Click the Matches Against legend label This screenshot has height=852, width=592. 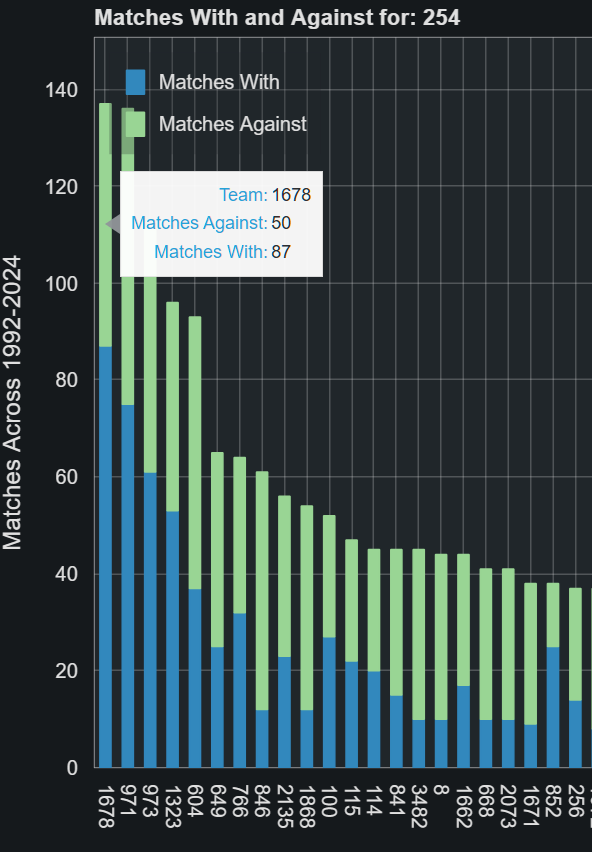(x=232, y=124)
